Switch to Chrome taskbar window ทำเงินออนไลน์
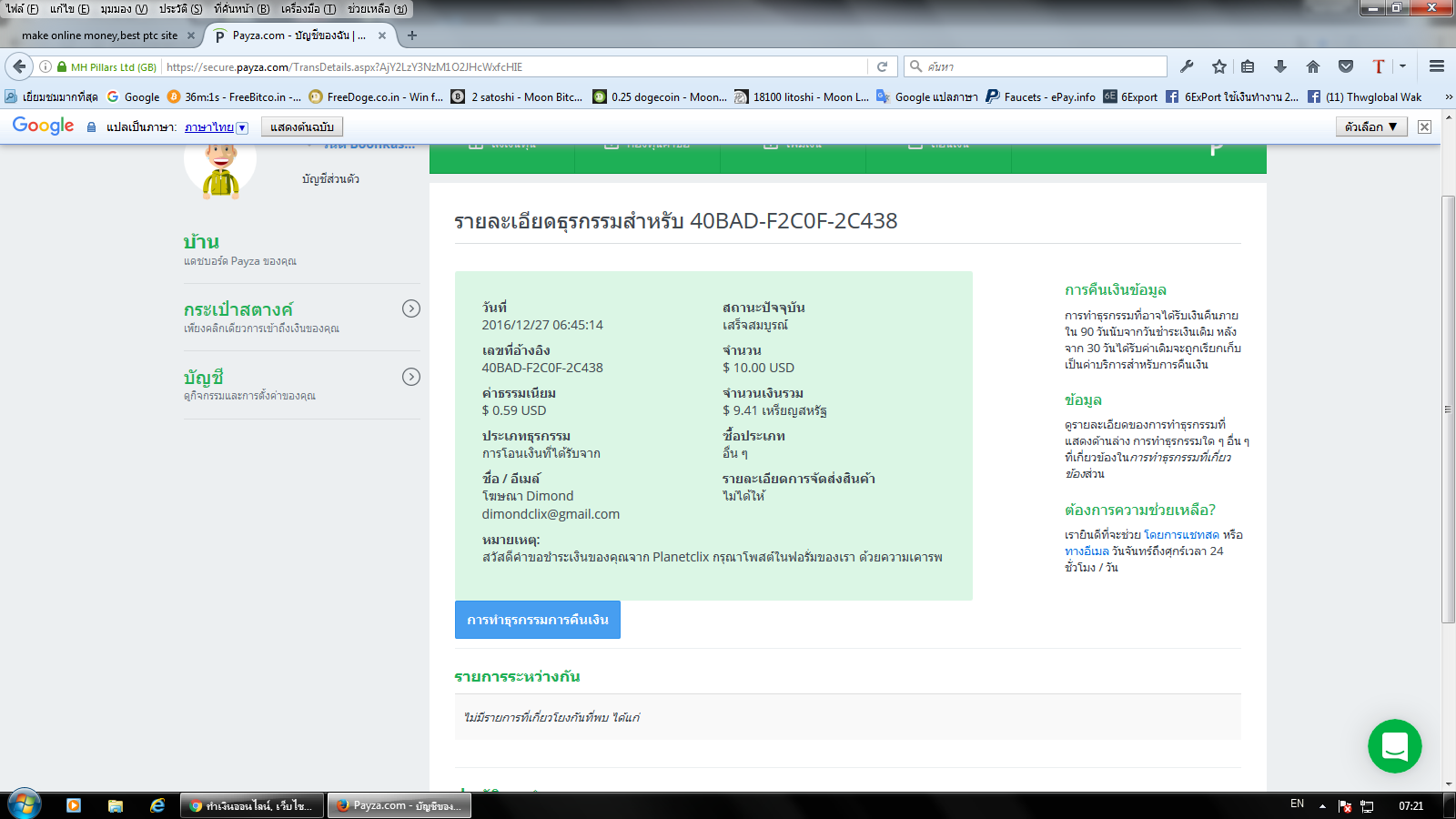The image size is (1456, 819). coord(252,805)
